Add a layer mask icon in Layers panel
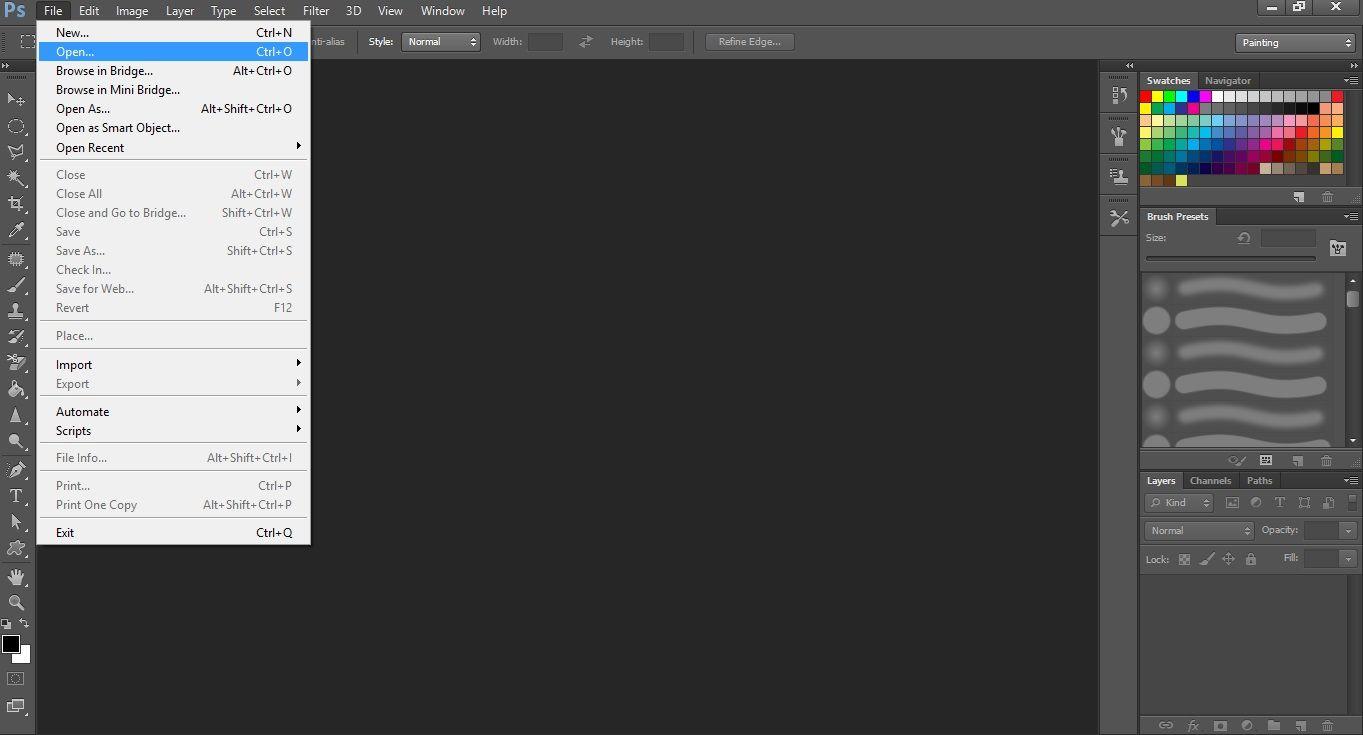1363x735 pixels. [x=1220, y=725]
